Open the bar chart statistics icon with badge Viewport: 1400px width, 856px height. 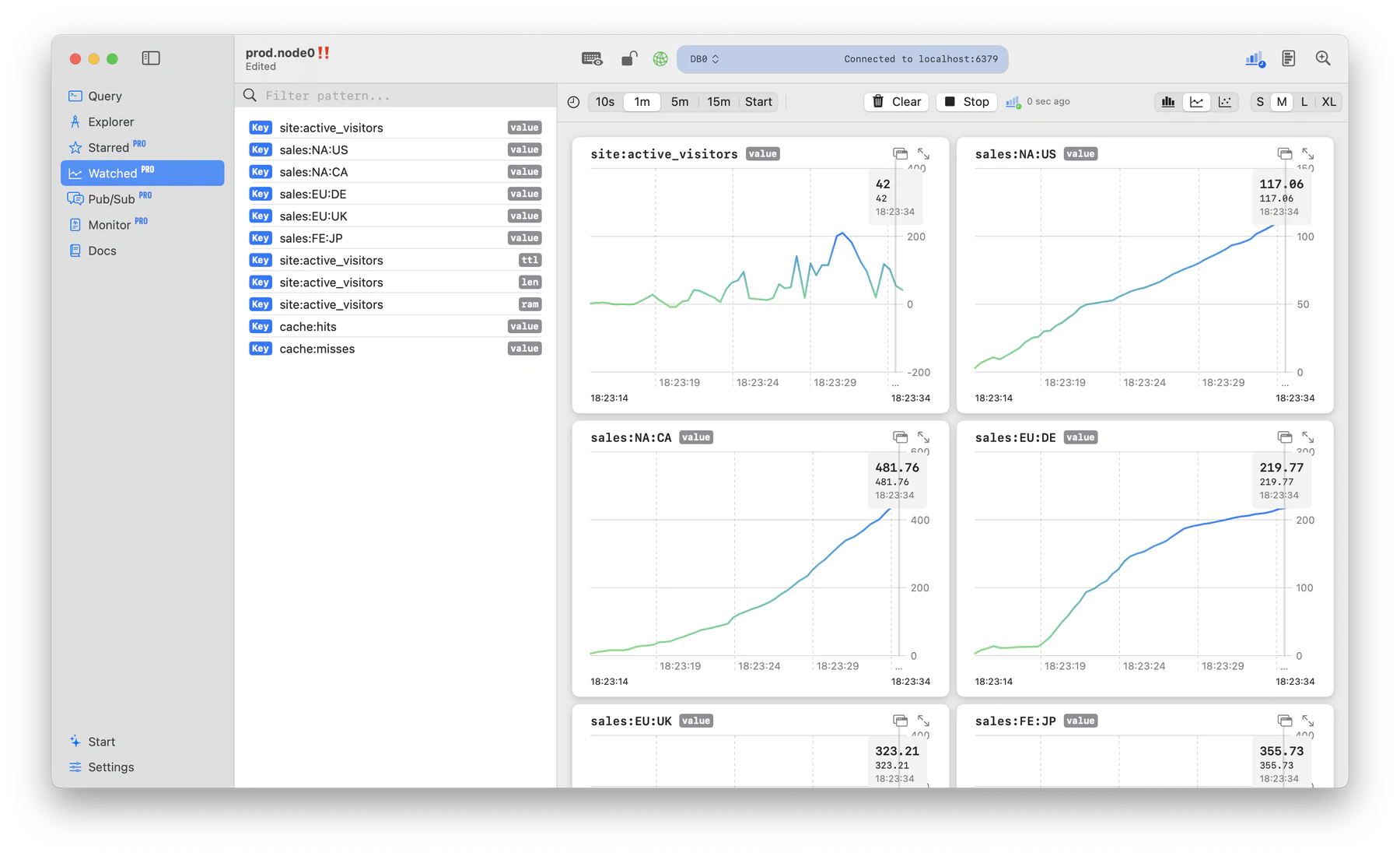coord(1253,58)
